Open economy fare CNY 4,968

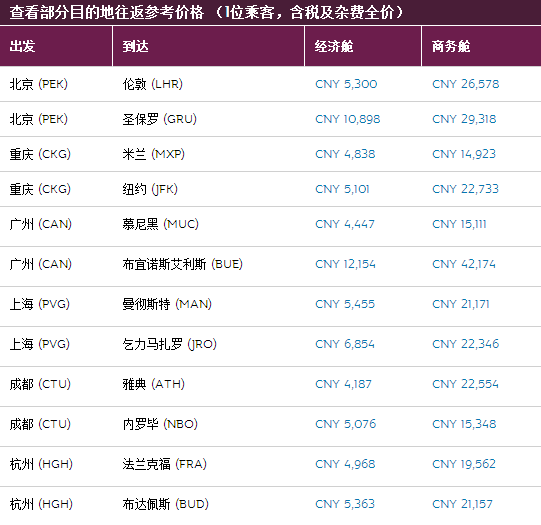point(345,464)
